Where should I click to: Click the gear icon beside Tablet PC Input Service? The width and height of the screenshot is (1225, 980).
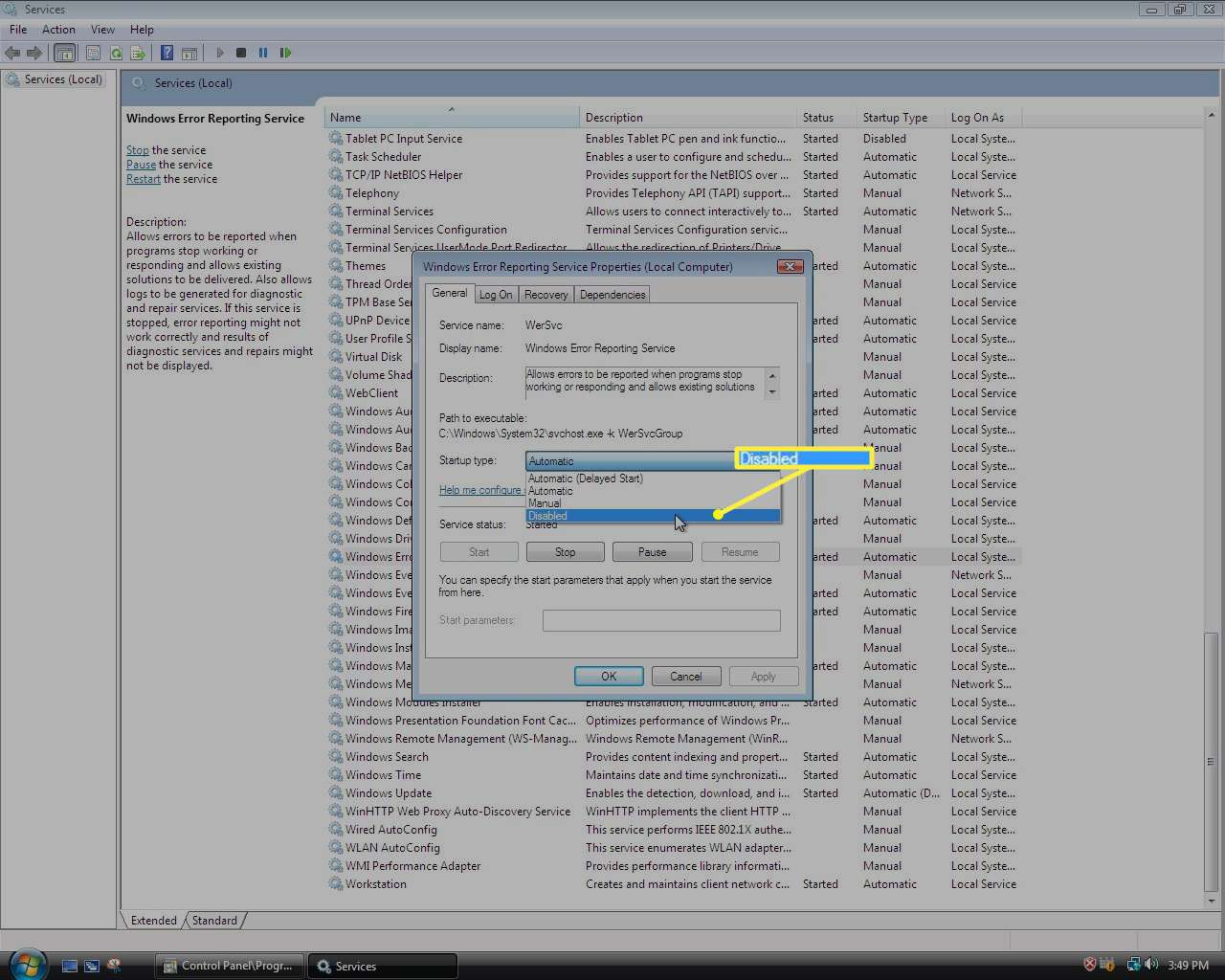point(336,139)
